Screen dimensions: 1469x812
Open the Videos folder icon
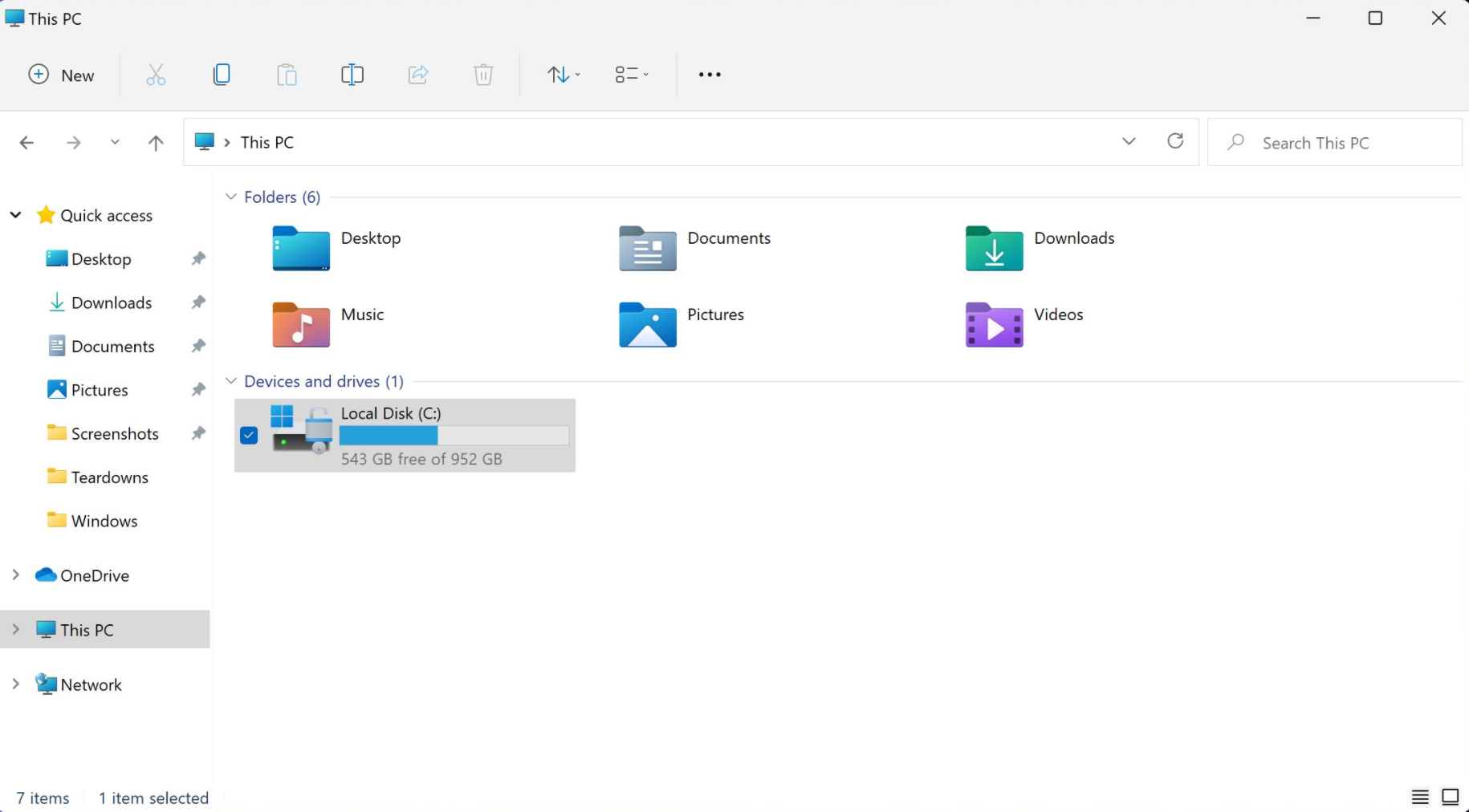tap(994, 324)
